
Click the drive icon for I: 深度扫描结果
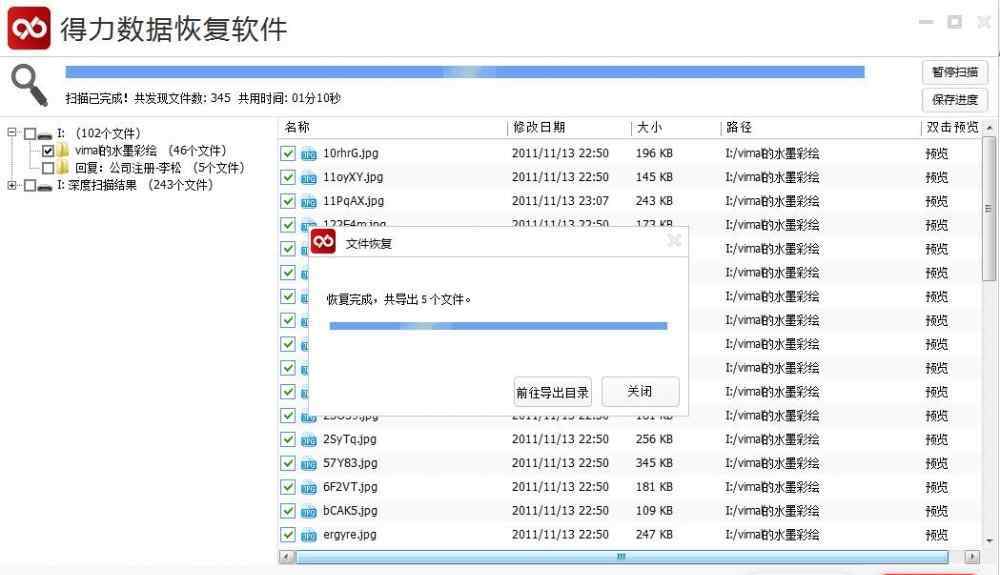(45, 186)
